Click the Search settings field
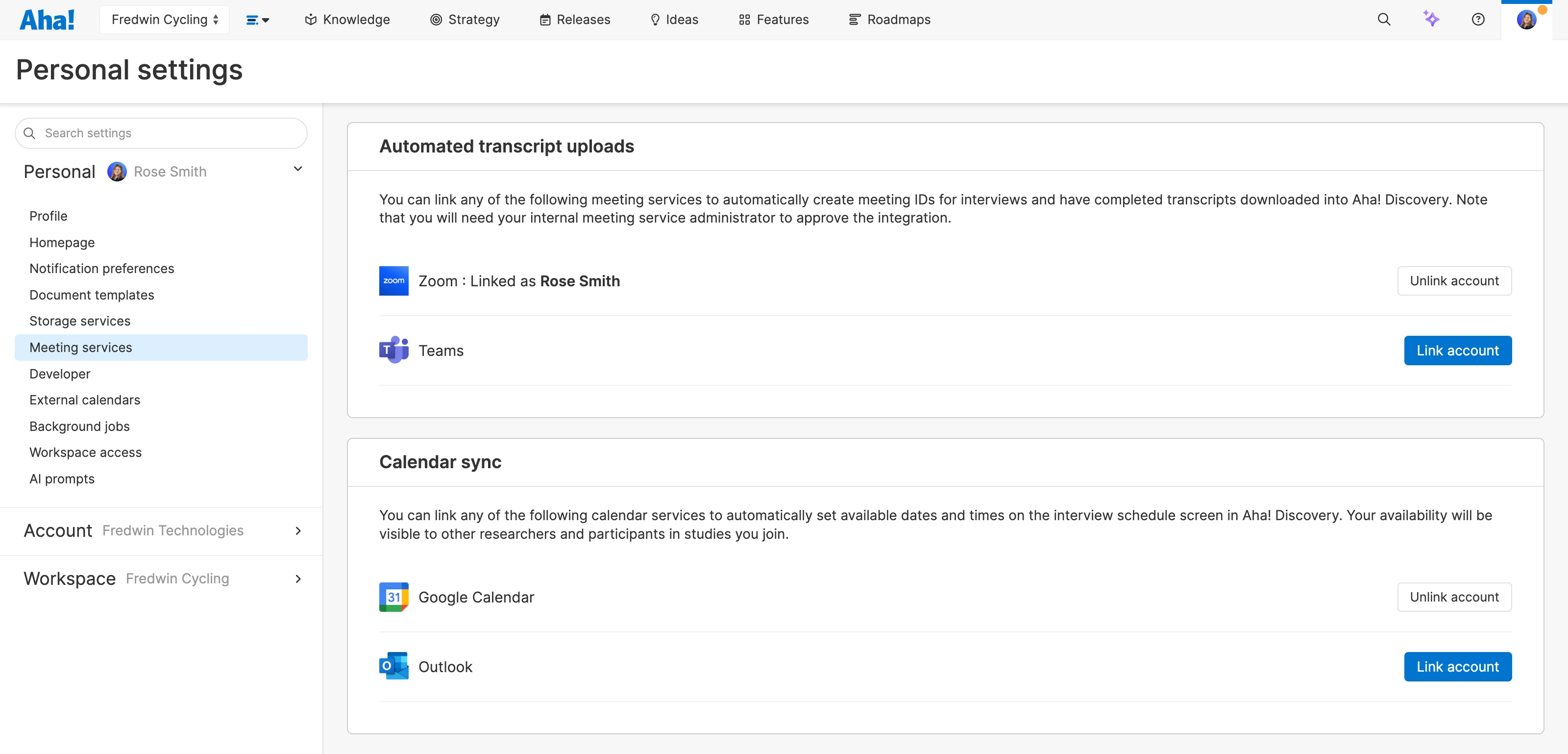Image resolution: width=1568 pixels, height=754 pixels. (x=161, y=133)
